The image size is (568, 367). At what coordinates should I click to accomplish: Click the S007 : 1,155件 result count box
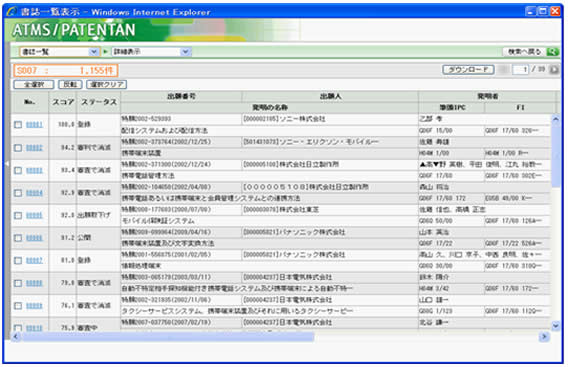pos(66,70)
